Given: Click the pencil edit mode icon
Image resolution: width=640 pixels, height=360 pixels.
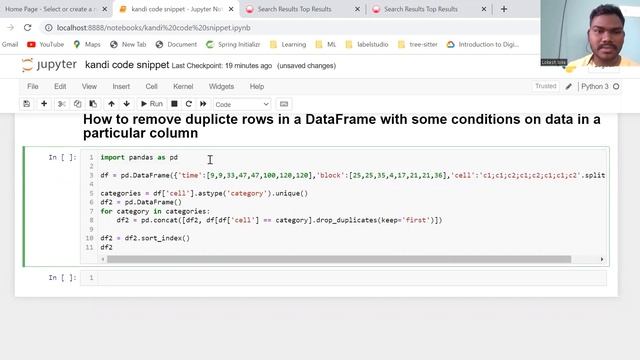Looking at the screenshot, I should click(x=569, y=87).
